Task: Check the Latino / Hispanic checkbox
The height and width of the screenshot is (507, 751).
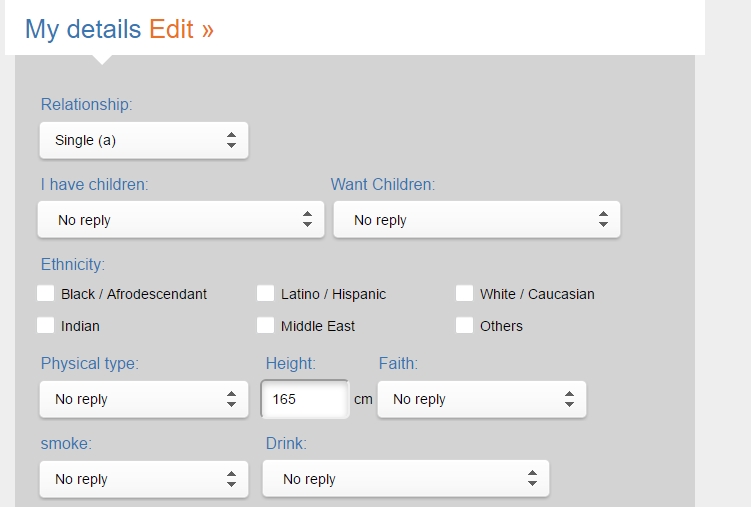Action: tap(265, 293)
